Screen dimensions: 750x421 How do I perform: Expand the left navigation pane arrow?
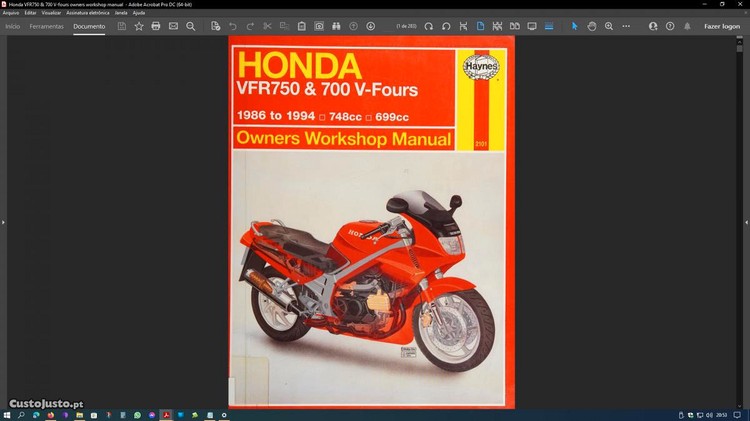(4, 221)
